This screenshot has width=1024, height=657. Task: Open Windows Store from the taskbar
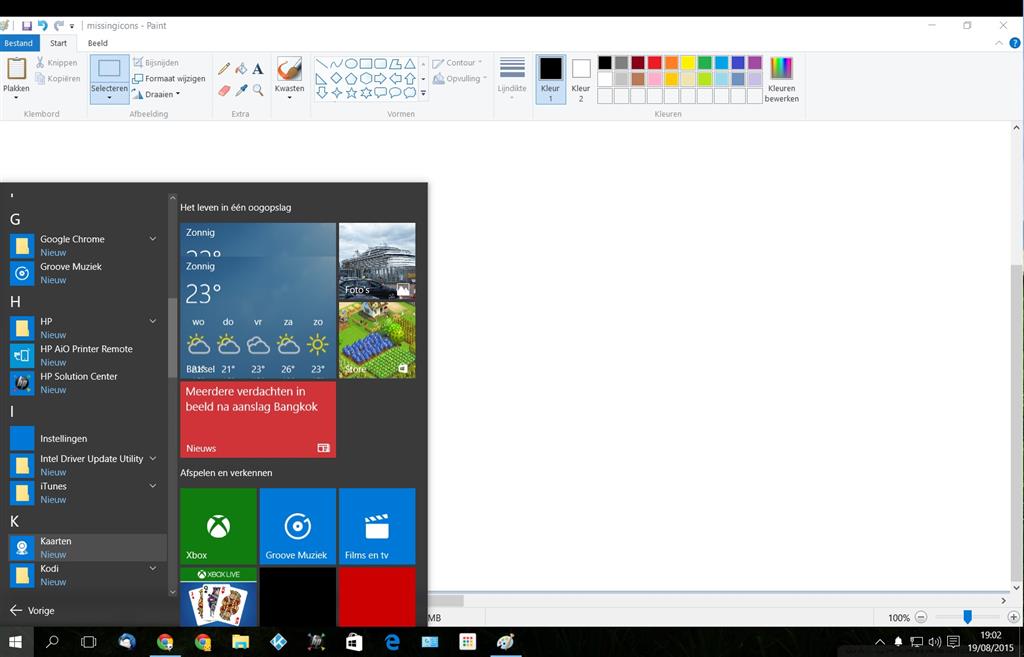click(x=354, y=642)
